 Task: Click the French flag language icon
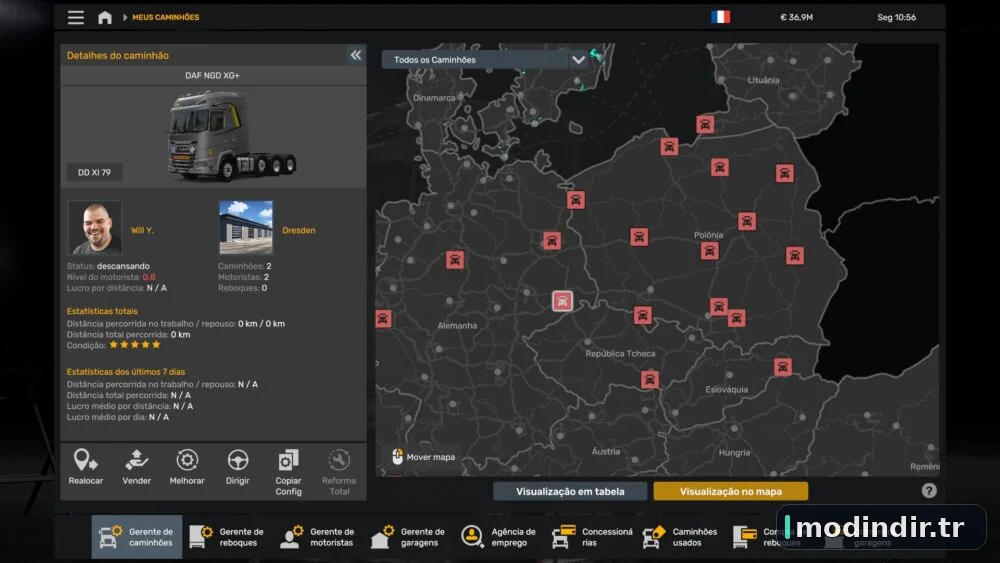(721, 17)
